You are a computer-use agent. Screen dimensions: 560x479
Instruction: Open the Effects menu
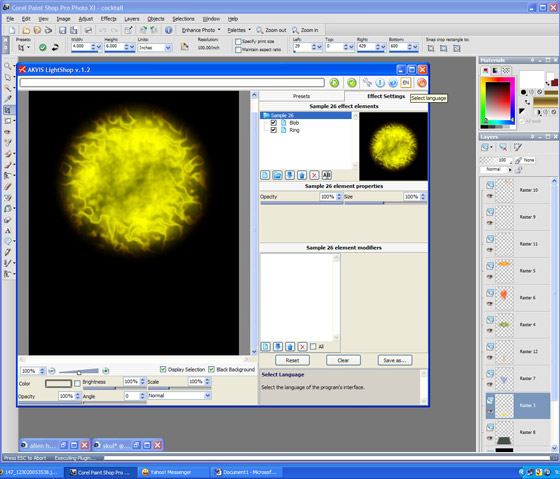(x=109, y=19)
